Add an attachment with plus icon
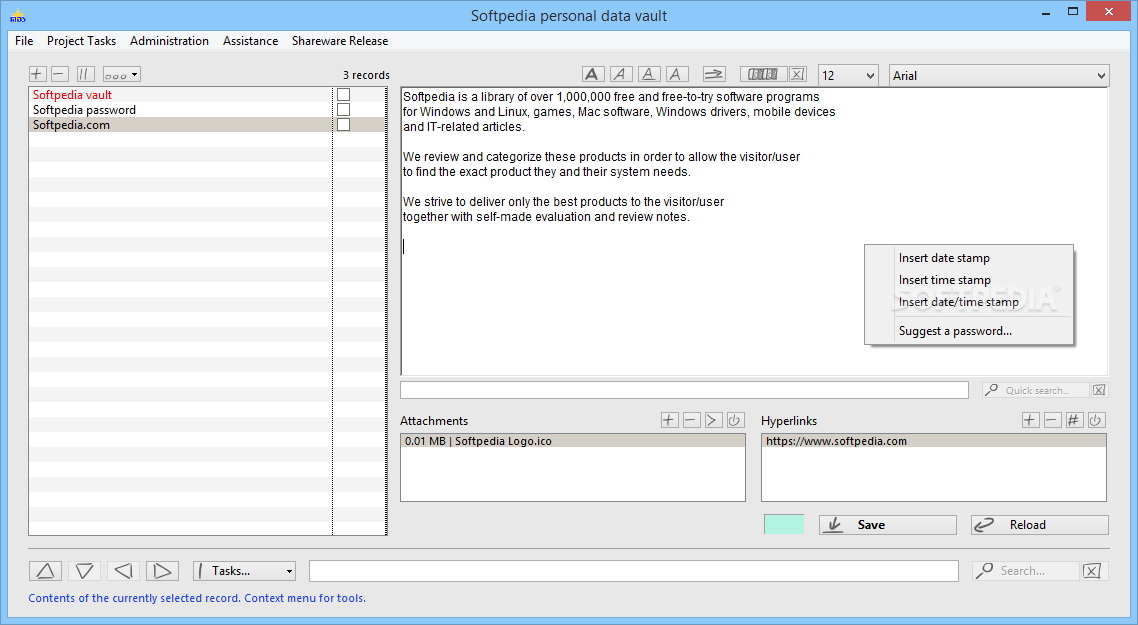Image resolution: width=1138 pixels, height=625 pixels. [x=669, y=420]
